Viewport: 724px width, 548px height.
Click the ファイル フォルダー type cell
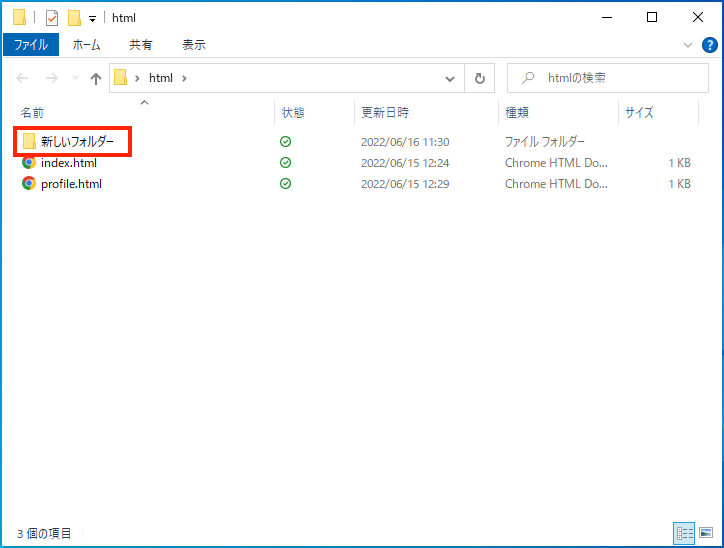click(544, 141)
